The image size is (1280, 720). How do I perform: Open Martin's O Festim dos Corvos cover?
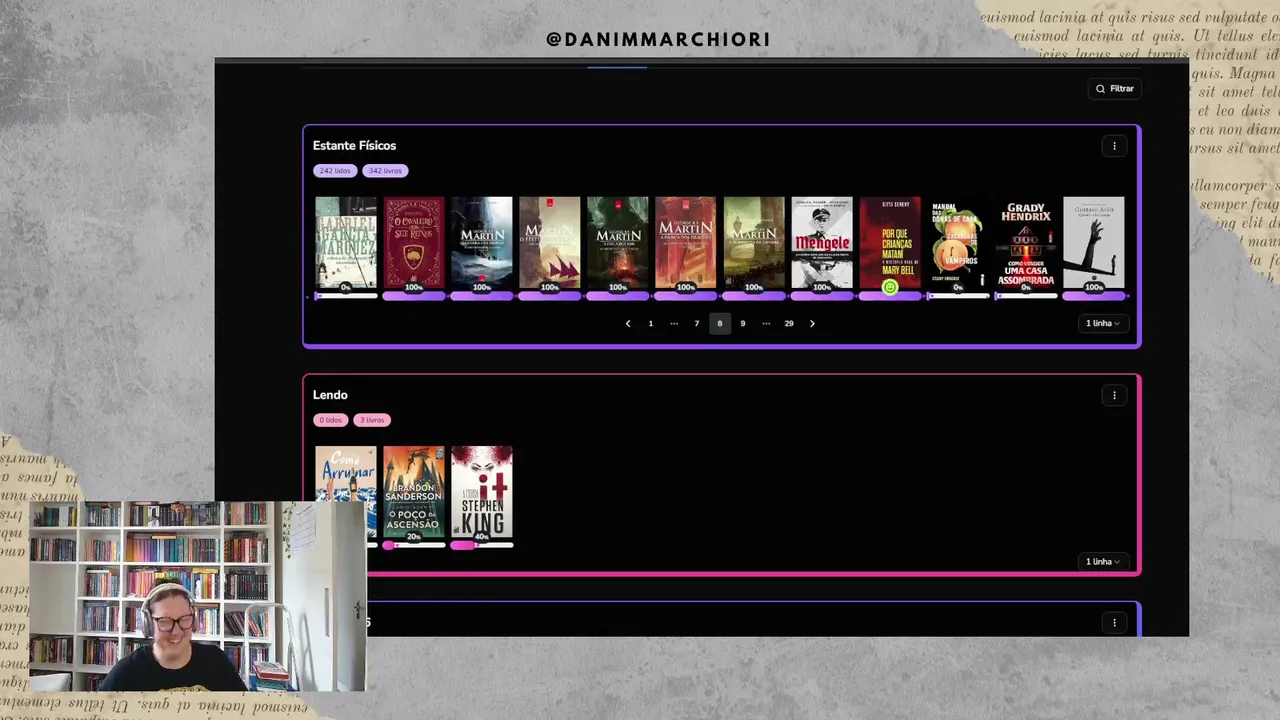pyautogui.click(x=550, y=243)
